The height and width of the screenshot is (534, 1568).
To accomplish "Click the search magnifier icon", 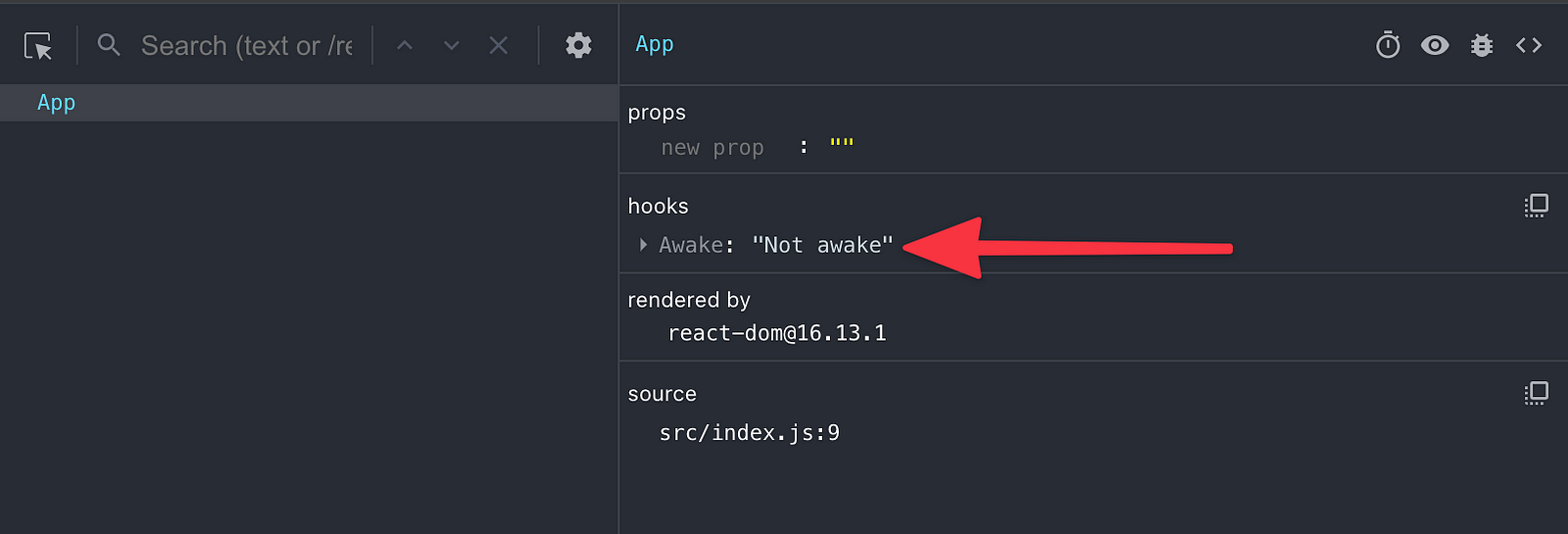I will coord(109,45).
